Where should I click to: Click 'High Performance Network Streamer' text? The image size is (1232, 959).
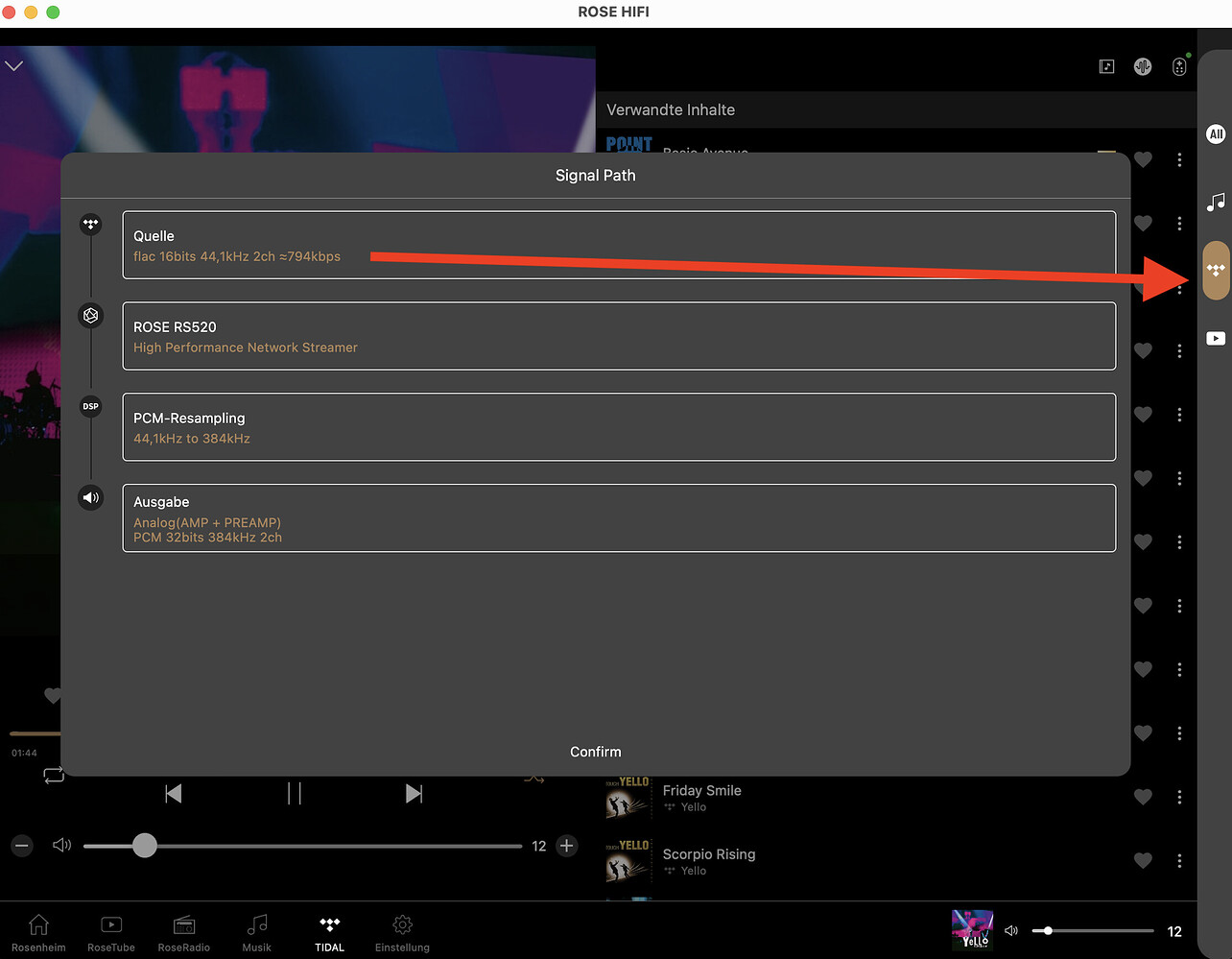[x=246, y=348]
